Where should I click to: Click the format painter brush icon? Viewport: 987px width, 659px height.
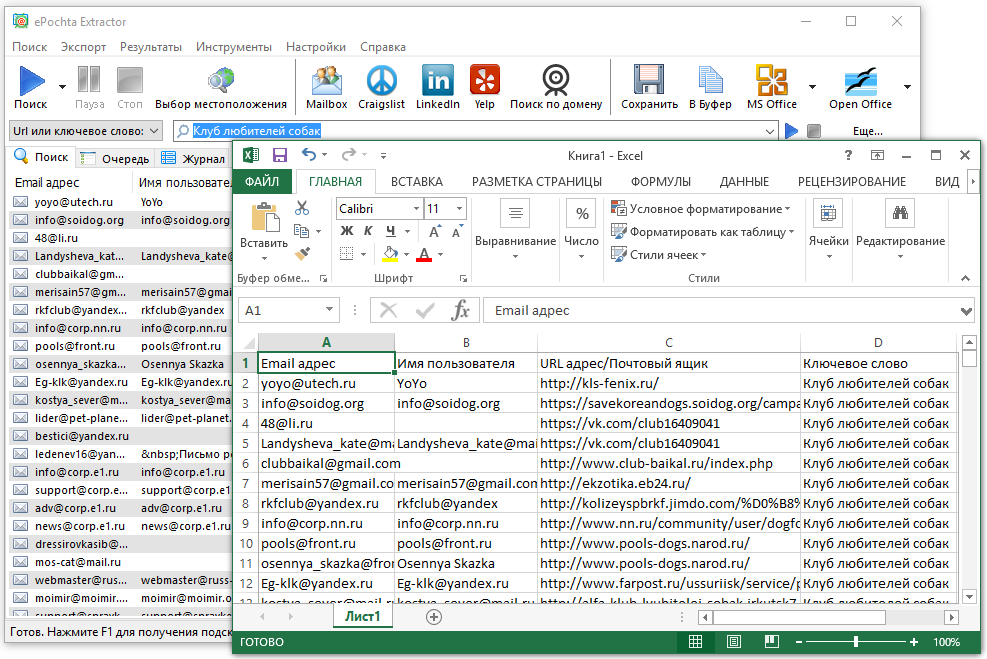pyautogui.click(x=302, y=253)
